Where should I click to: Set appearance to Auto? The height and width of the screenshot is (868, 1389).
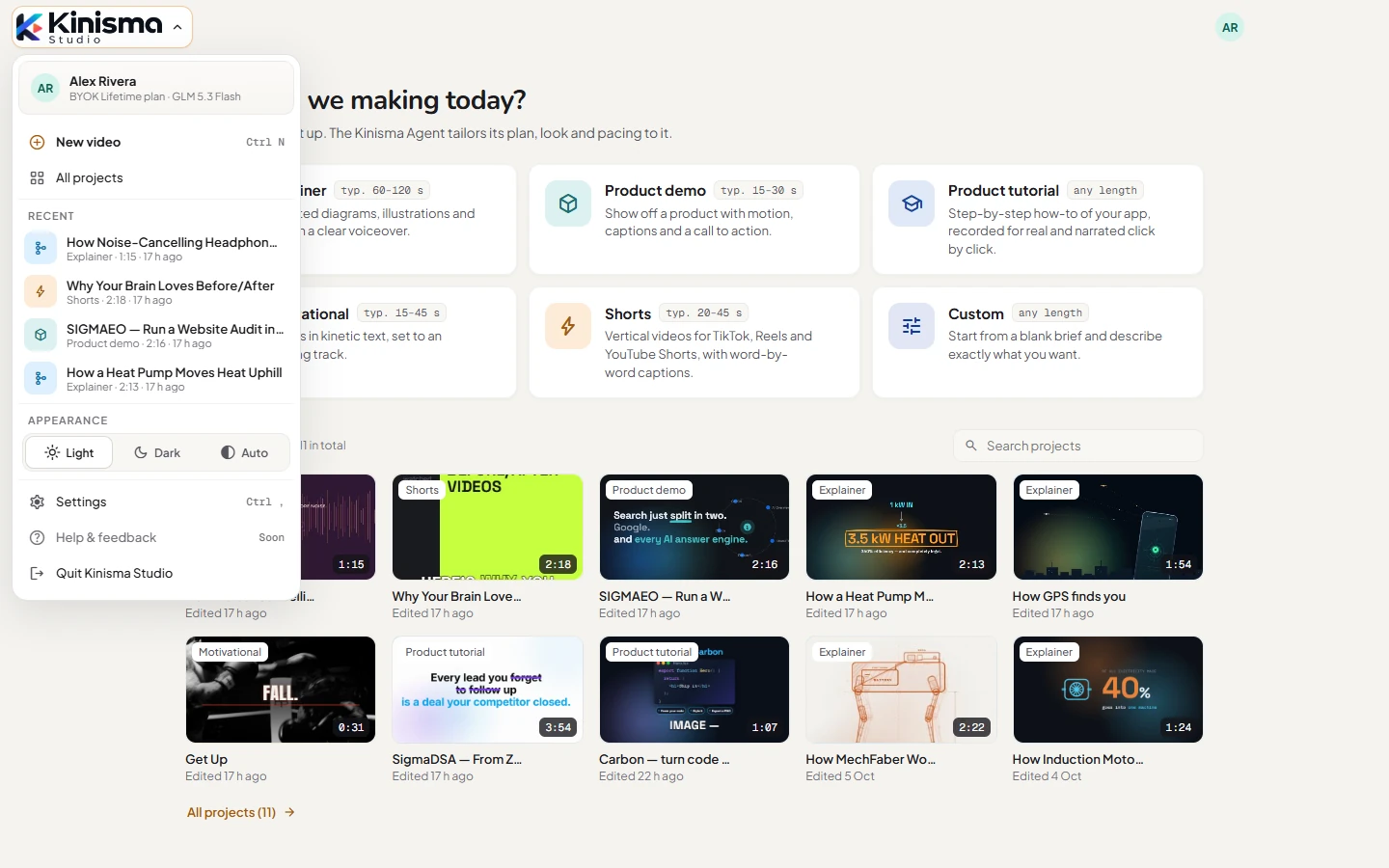click(x=245, y=452)
